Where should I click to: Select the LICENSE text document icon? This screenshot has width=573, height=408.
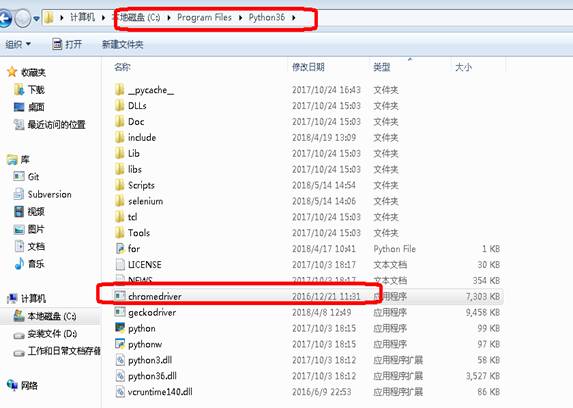pos(120,264)
